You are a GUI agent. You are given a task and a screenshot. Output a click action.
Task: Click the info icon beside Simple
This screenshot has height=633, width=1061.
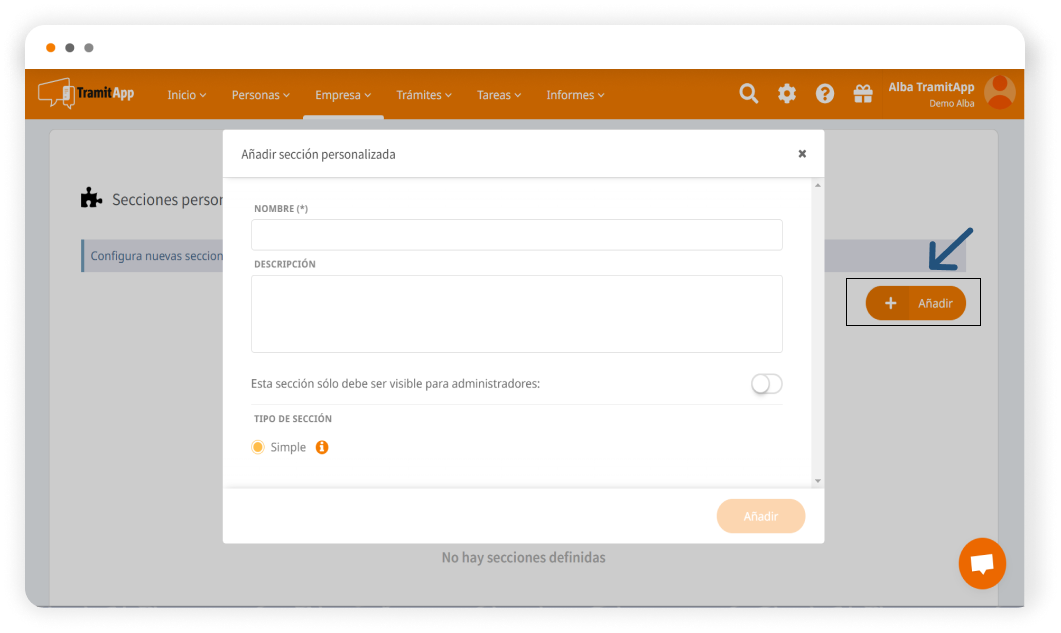[322, 447]
